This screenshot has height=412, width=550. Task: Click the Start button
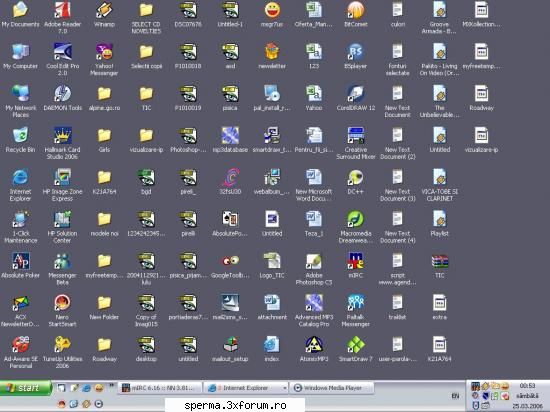[26, 388]
